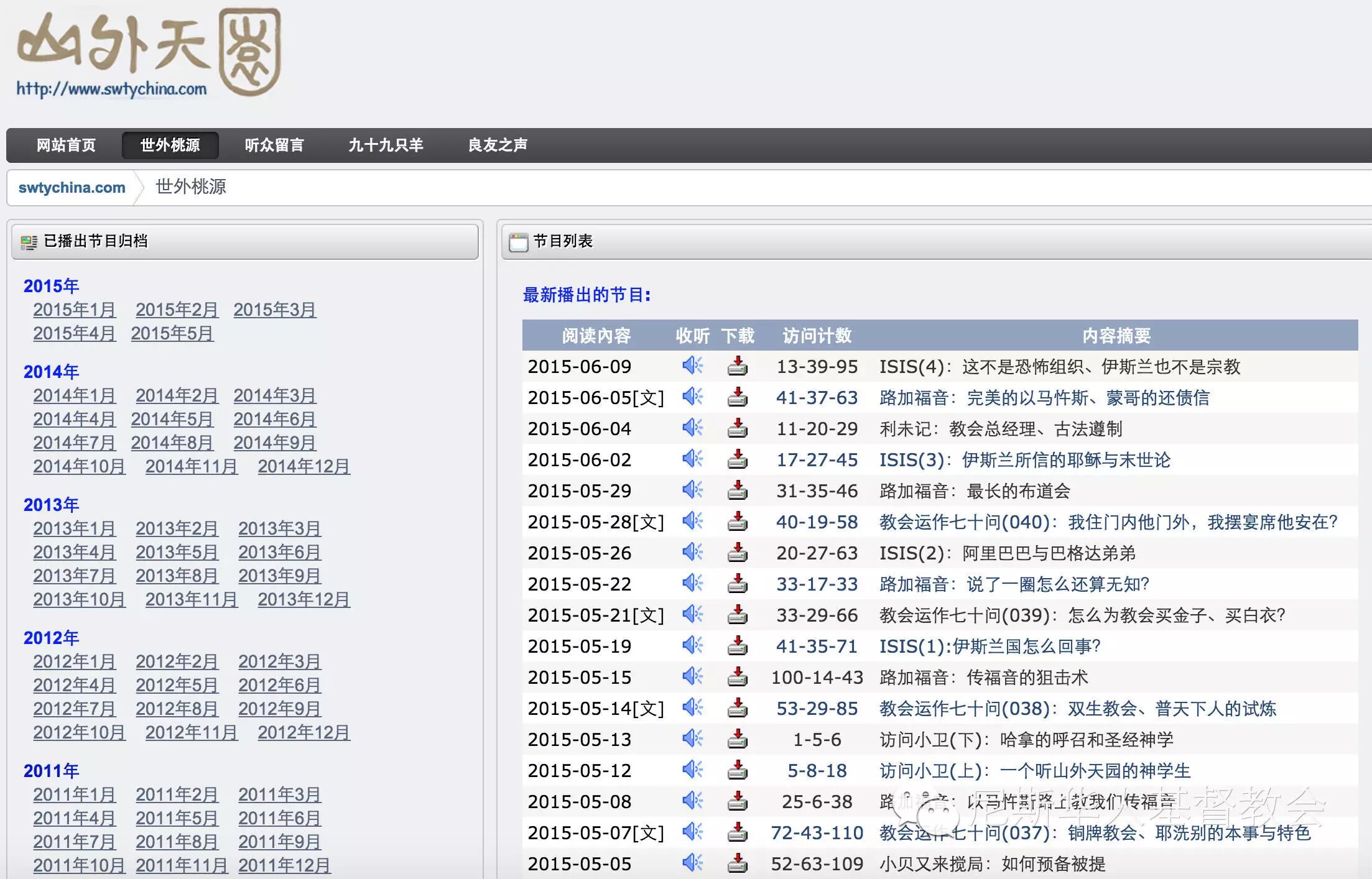Play audio for 2015-06-09 program
This screenshot has height=879, width=1372.
point(692,366)
